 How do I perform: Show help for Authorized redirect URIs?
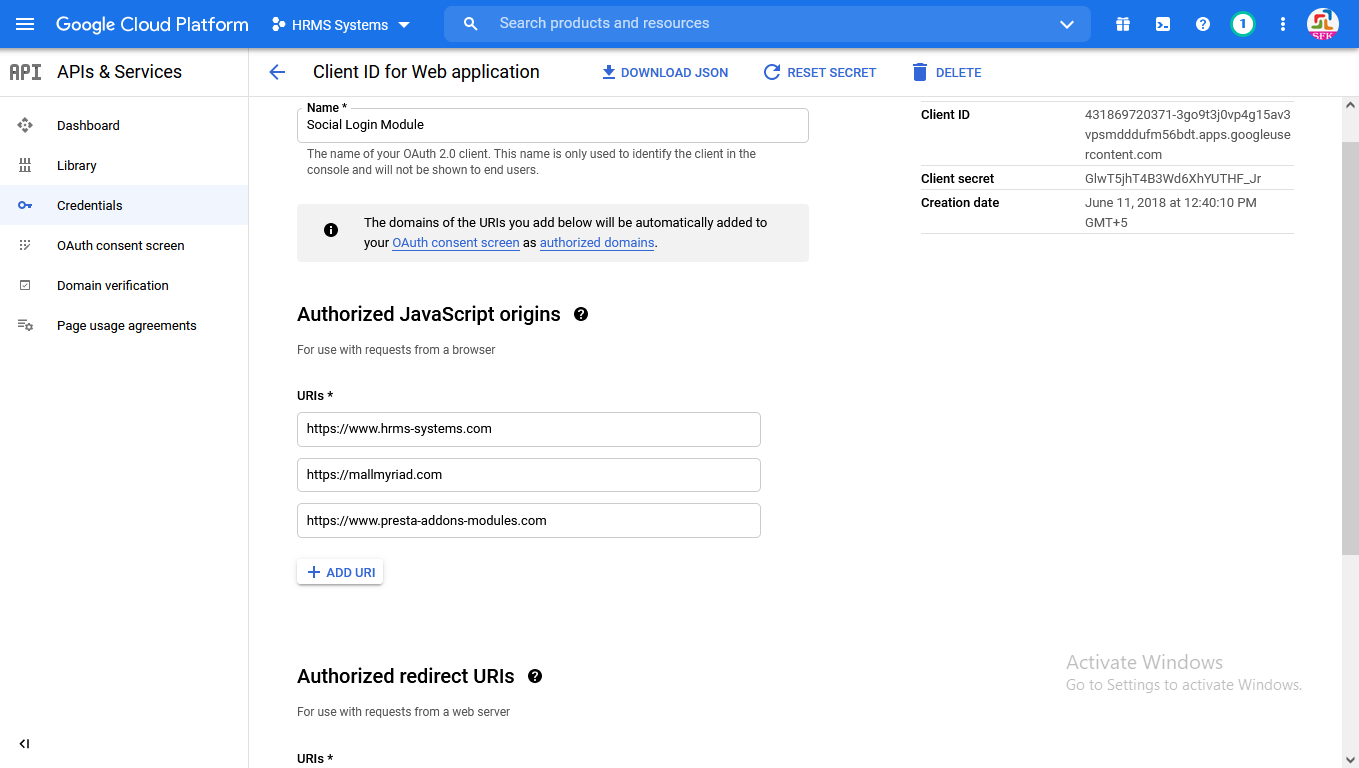(x=535, y=676)
